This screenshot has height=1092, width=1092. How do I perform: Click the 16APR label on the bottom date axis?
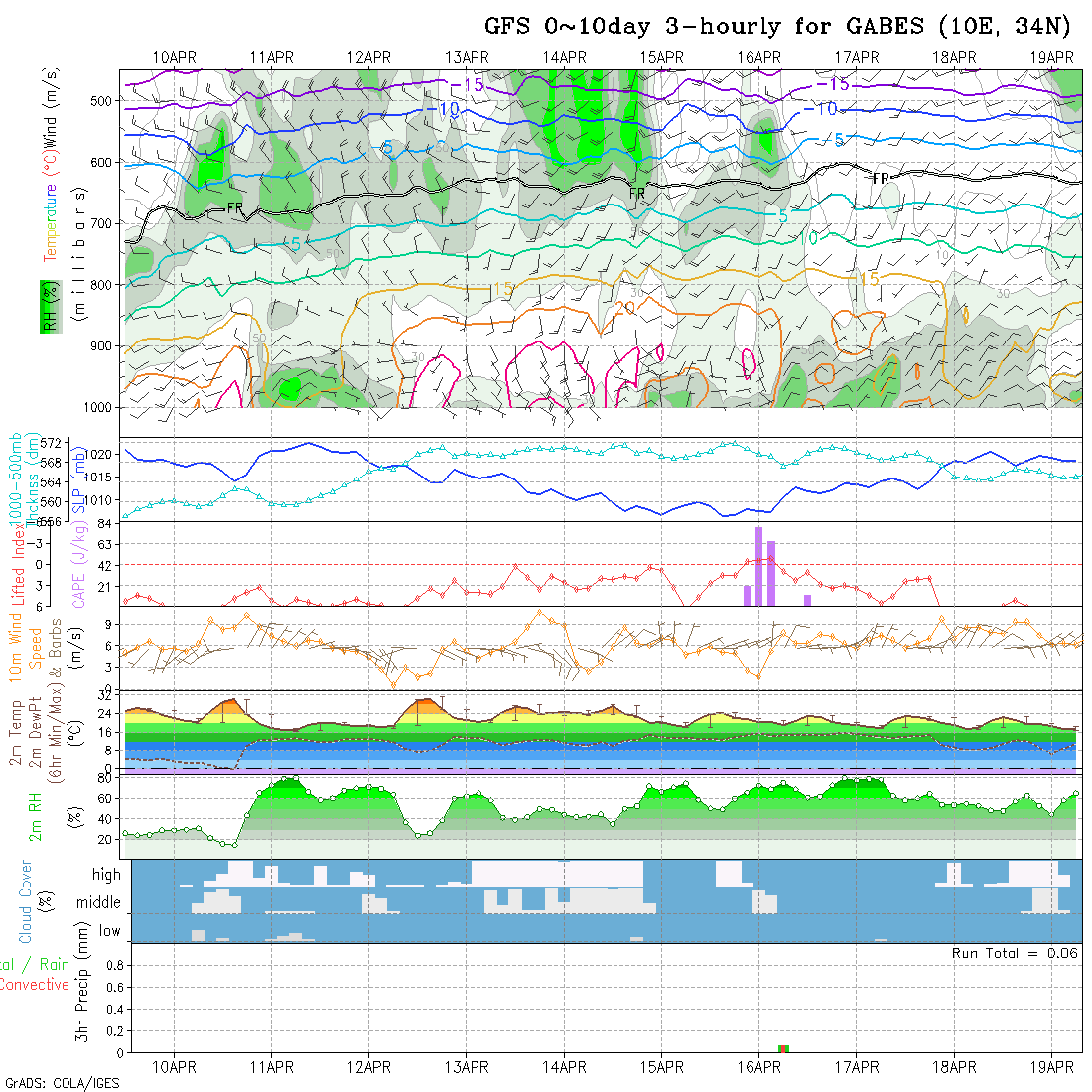tap(759, 1067)
